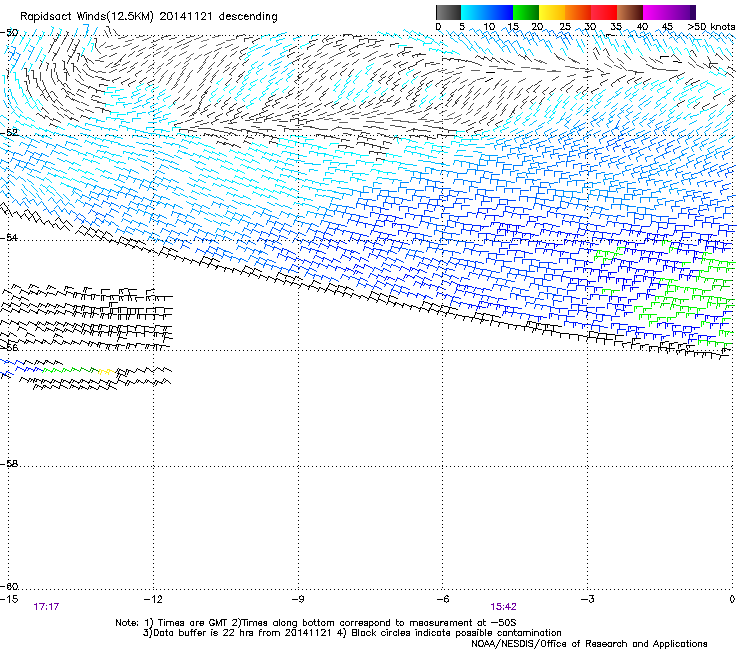740x650 pixels.
Task: Click the green 15-20 knots legend swatch
Action: pos(526,12)
